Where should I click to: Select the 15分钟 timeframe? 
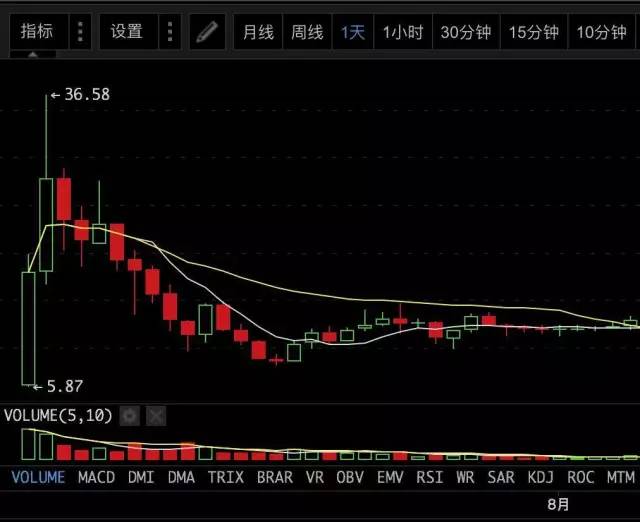534,32
